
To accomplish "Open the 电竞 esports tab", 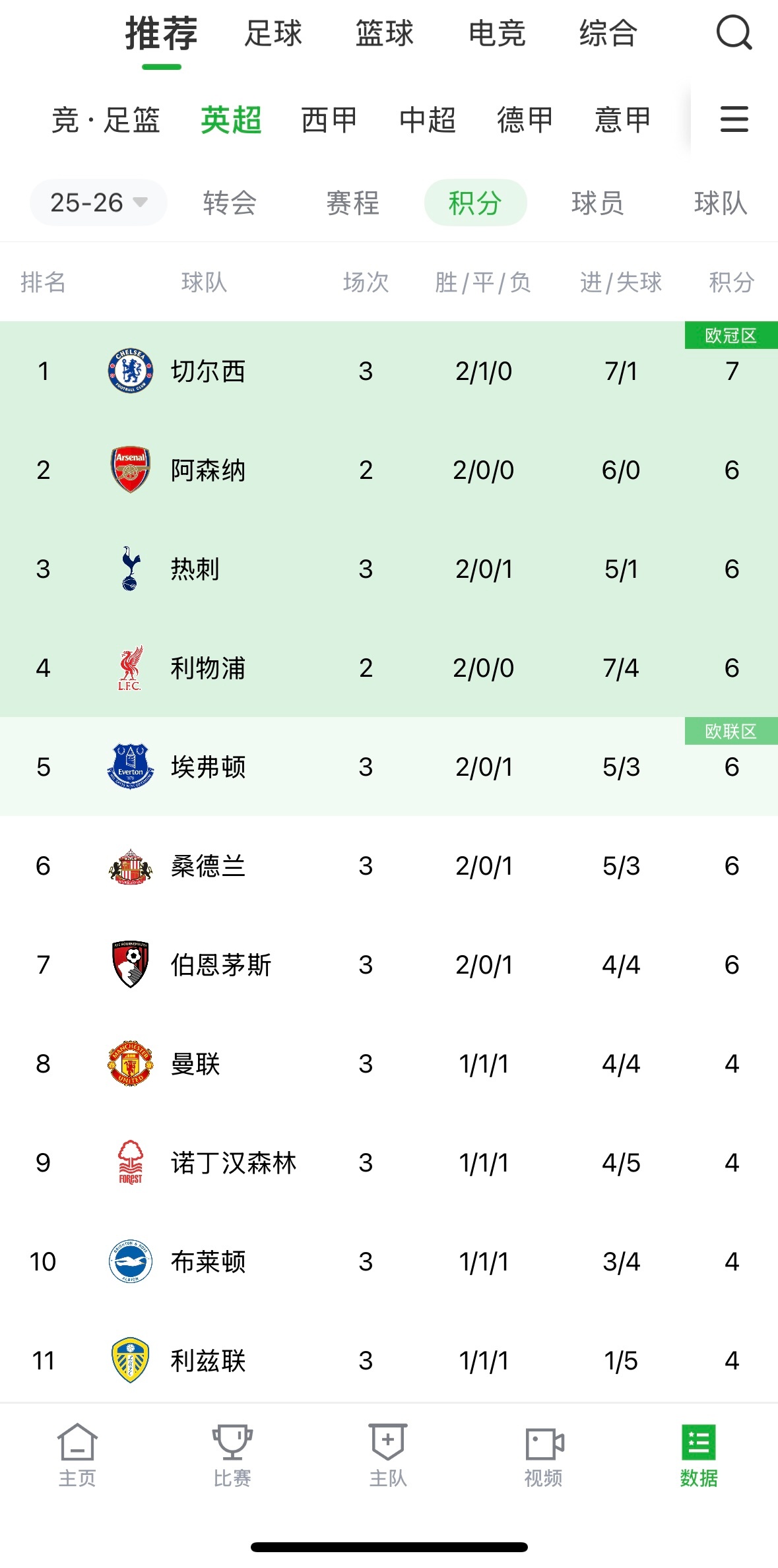I will click(498, 33).
